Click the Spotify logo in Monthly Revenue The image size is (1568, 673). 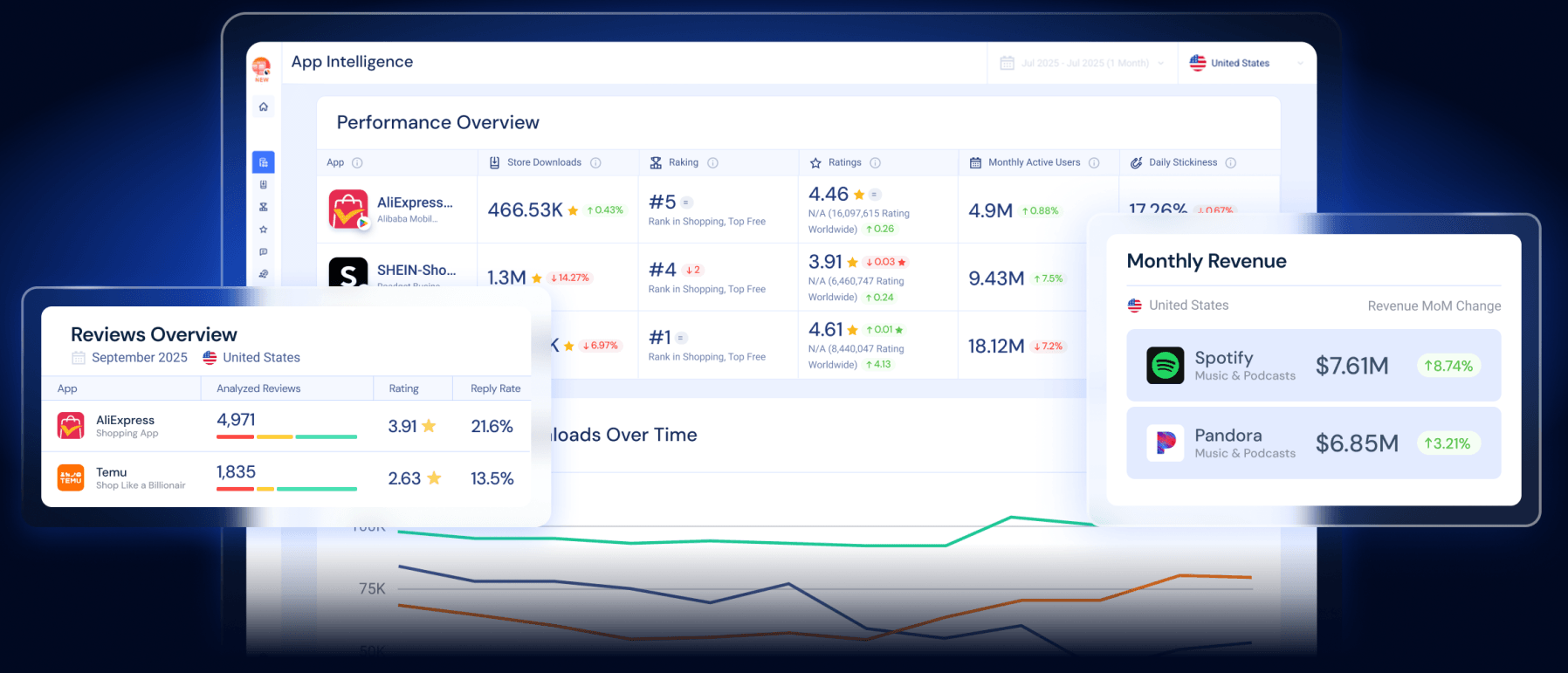pyautogui.click(x=1166, y=366)
